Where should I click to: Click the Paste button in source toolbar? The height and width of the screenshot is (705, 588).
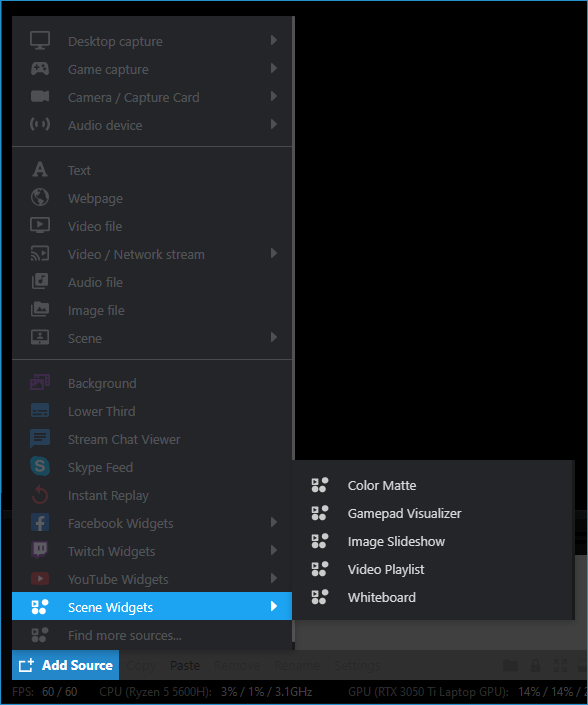[x=185, y=665]
